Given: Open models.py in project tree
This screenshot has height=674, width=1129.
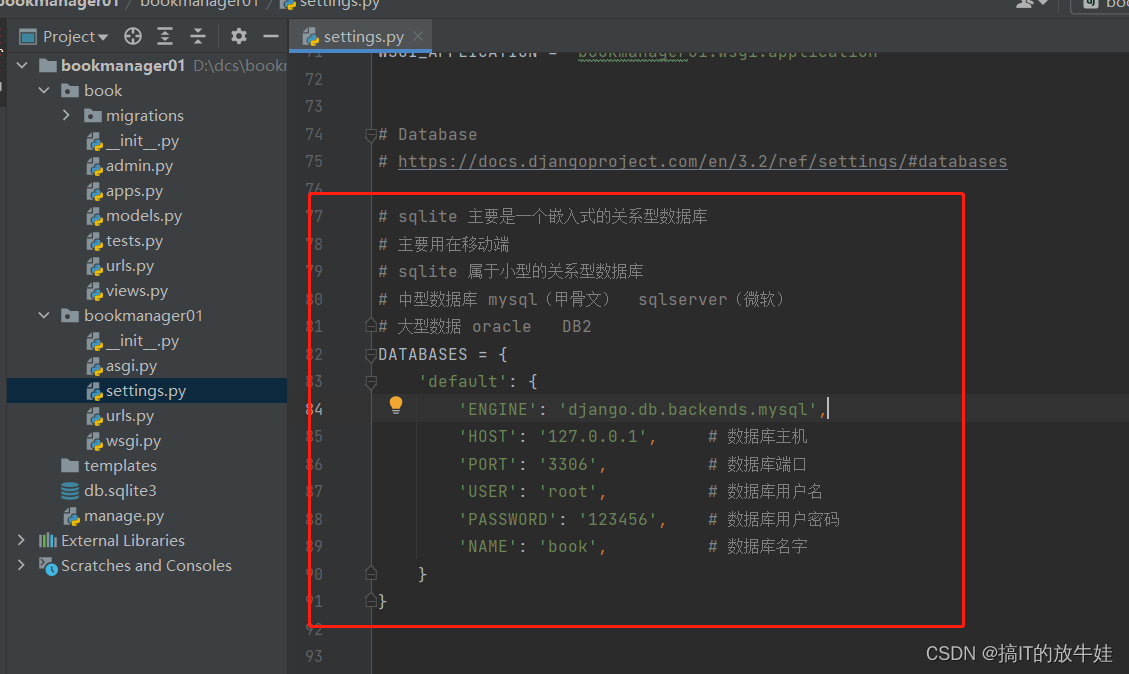Looking at the screenshot, I should [x=143, y=216].
